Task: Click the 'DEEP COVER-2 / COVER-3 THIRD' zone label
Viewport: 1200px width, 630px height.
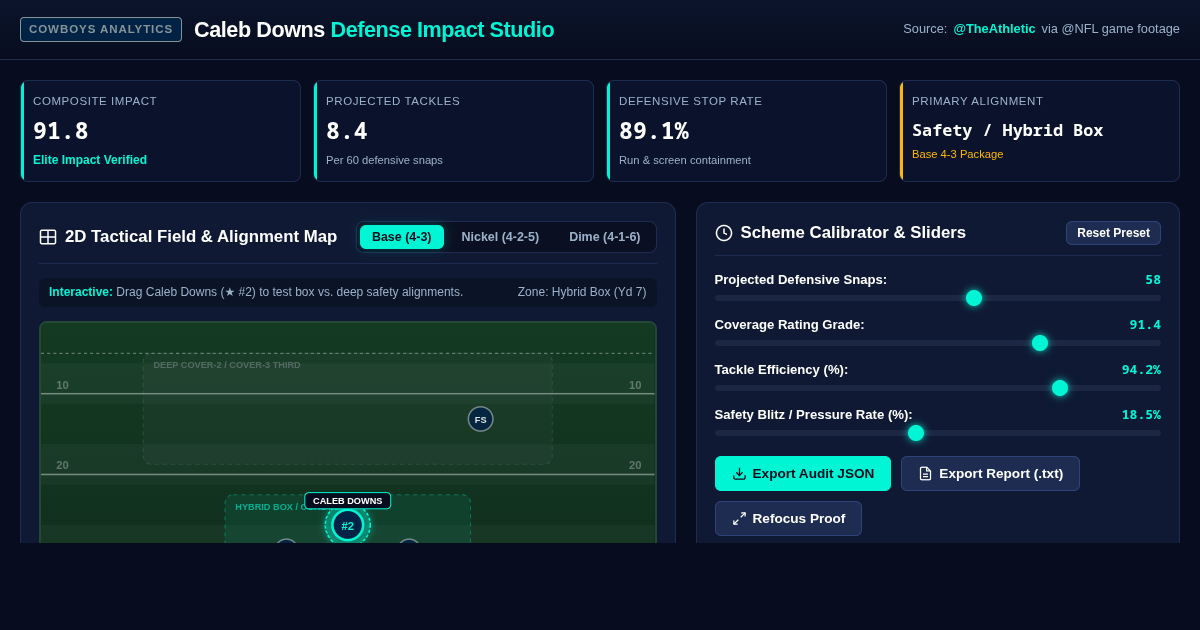Action: [227, 365]
